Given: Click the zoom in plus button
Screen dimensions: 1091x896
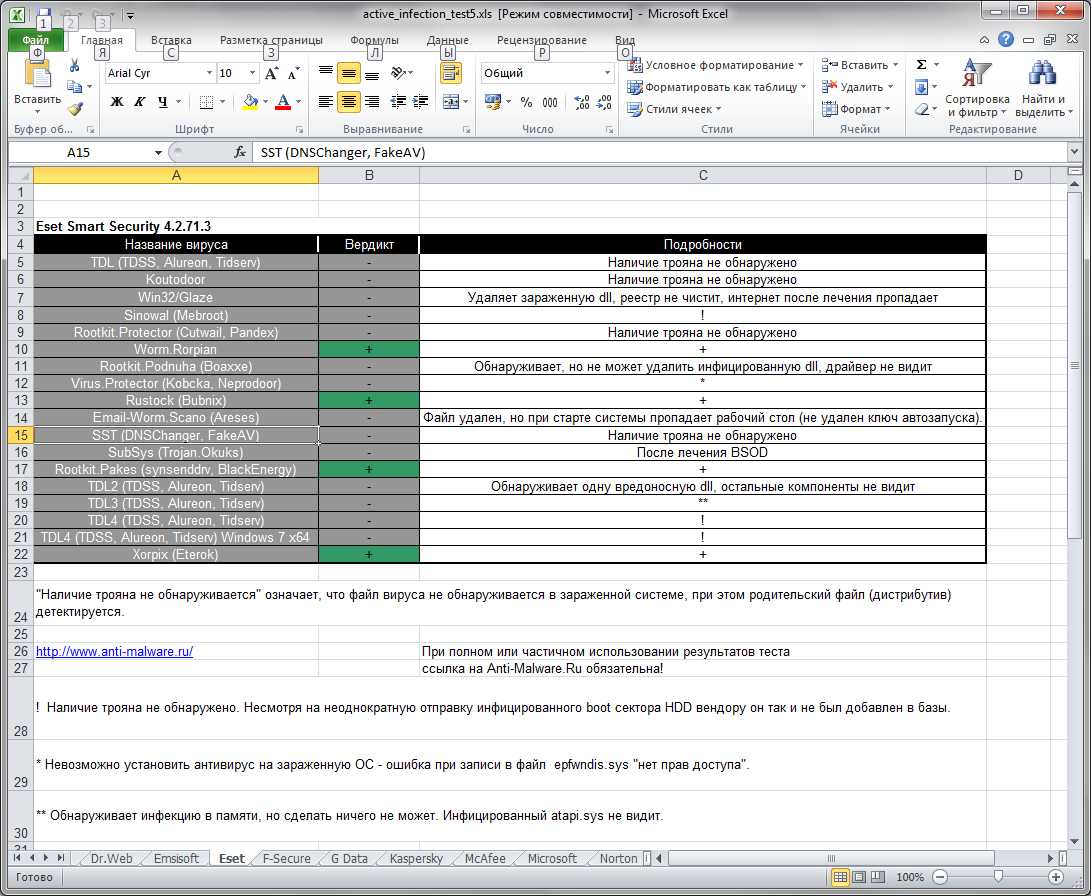Looking at the screenshot, I should point(1056,877).
